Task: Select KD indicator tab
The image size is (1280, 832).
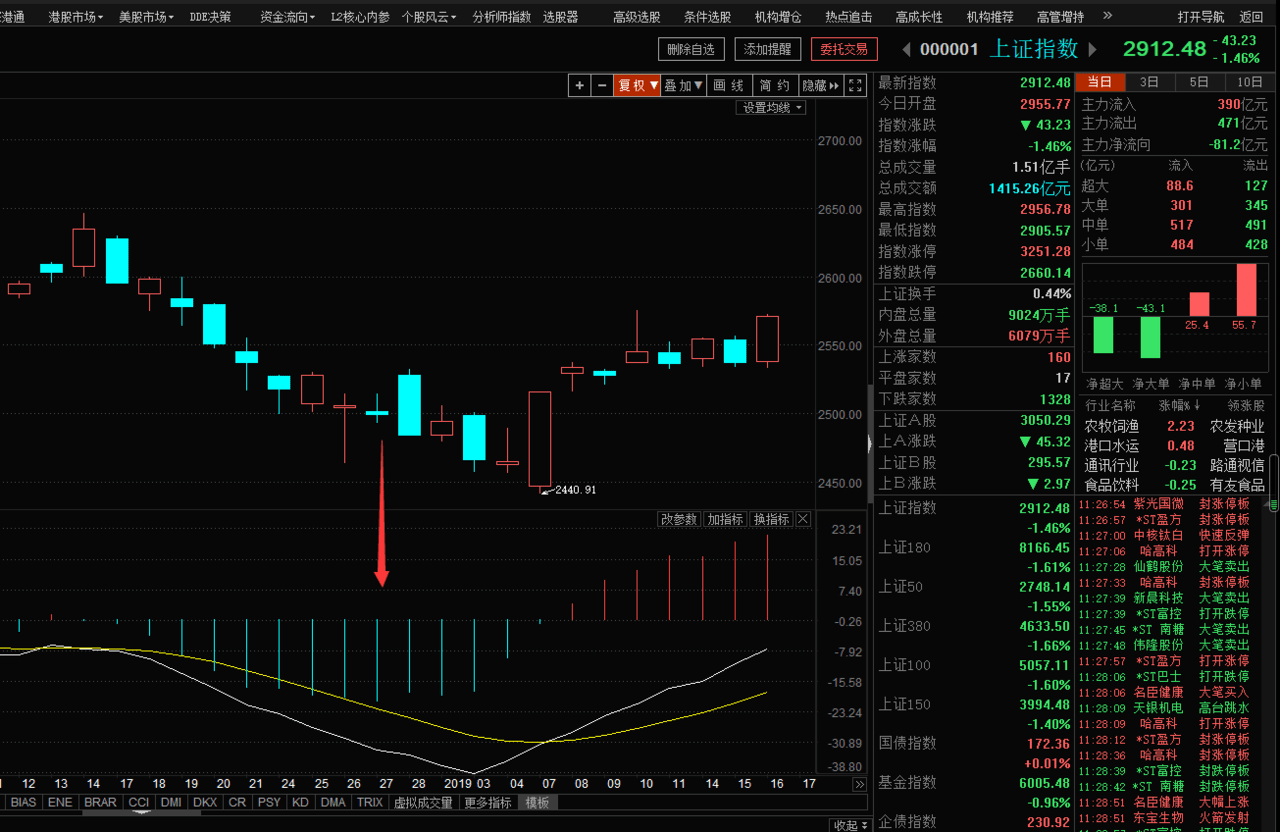Action: (301, 802)
